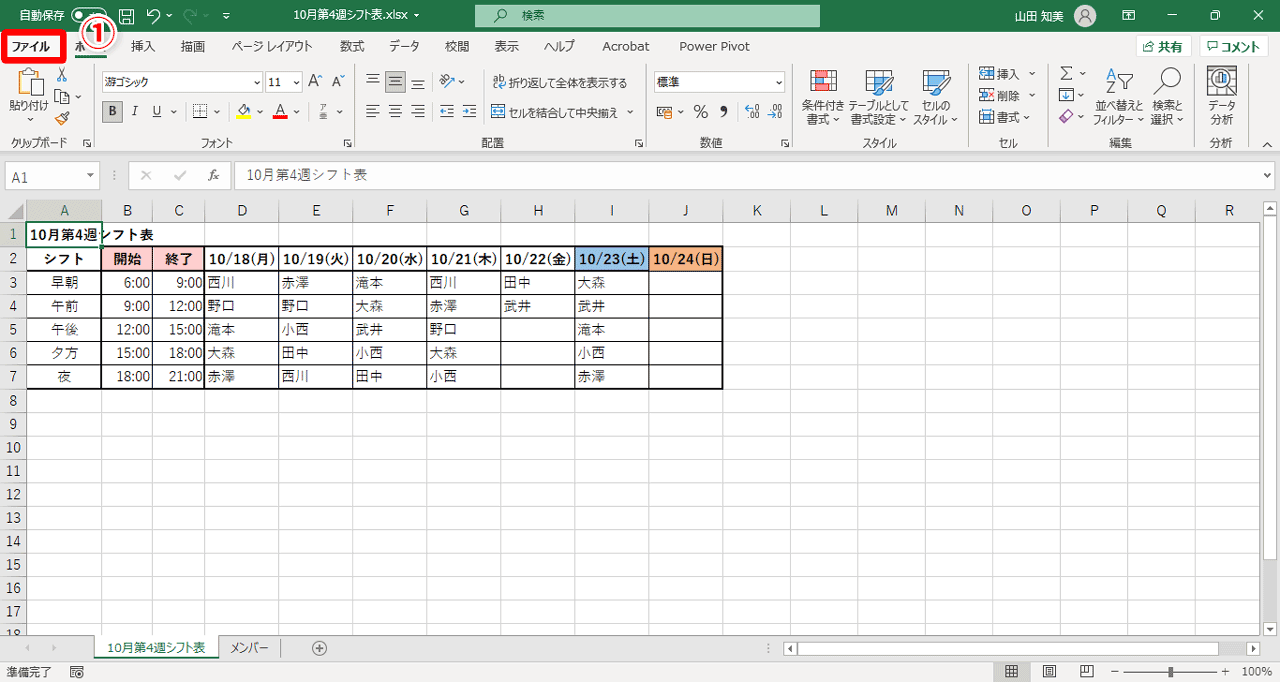Open the number format dropdown
Screen dimensions: 1280x682
[779, 82]
